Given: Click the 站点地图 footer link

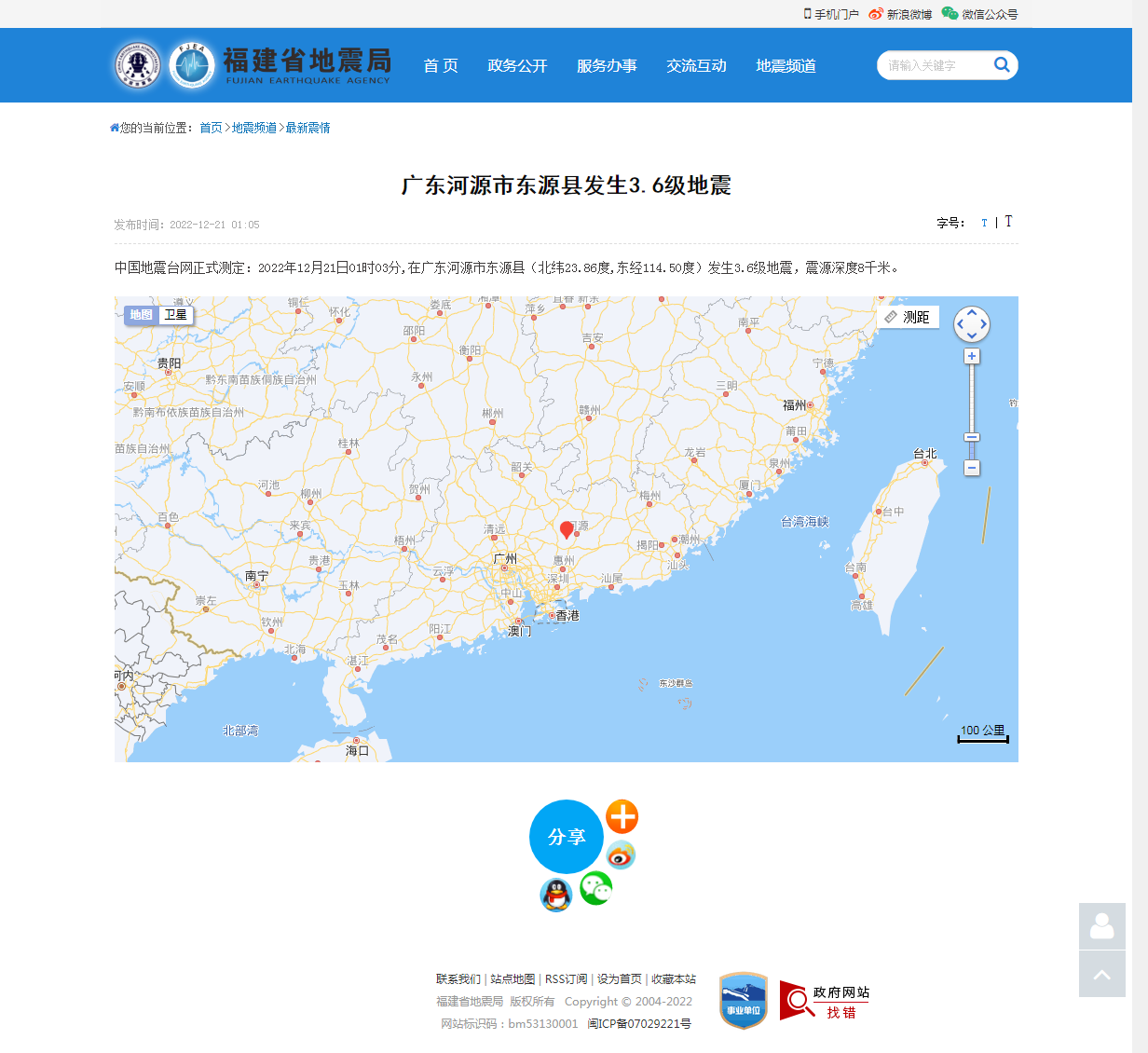Looking at the screenshot, I should 512,978.
